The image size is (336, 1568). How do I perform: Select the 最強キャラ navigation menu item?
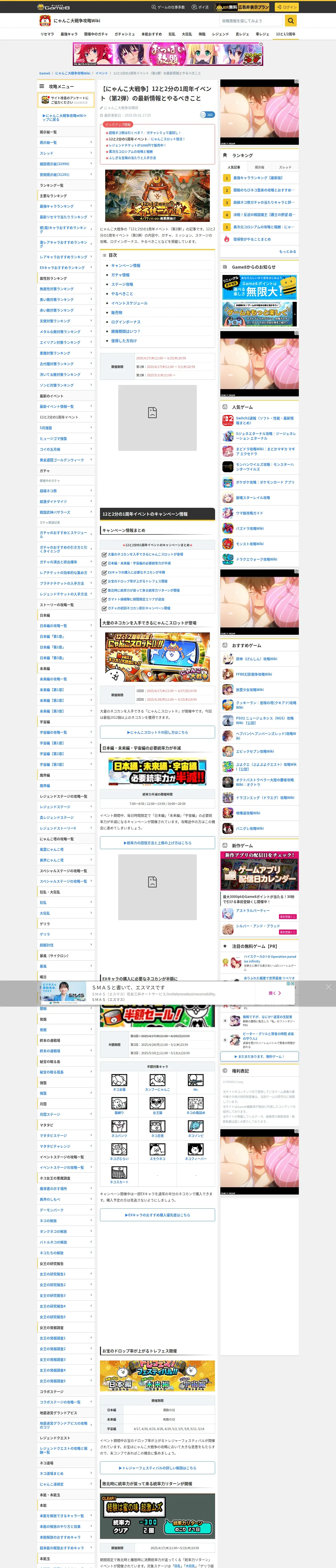68,34
